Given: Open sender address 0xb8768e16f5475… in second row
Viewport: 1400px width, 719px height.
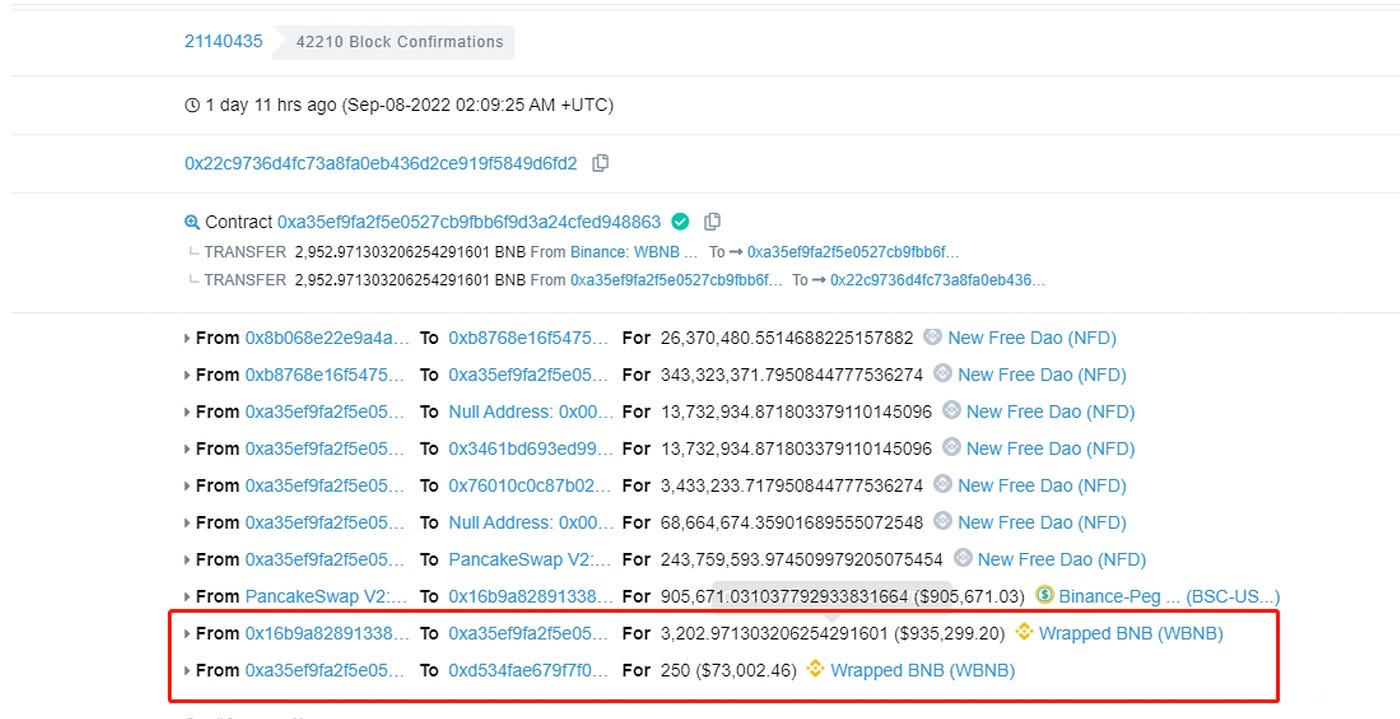Looking at the screenshot, I should point(327,375).
